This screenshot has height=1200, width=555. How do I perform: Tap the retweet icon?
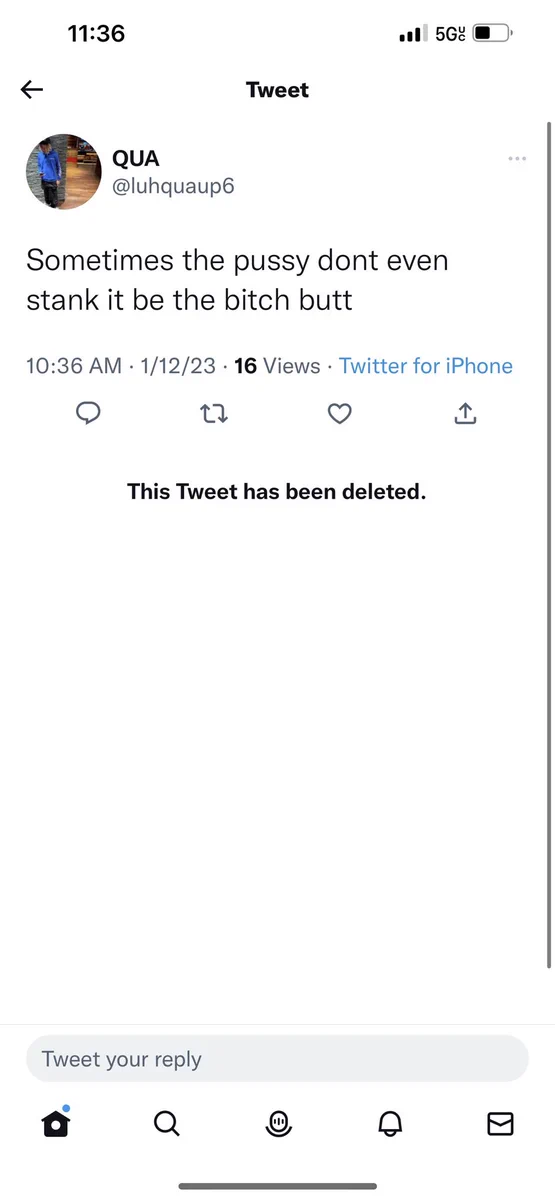(215, 414)
